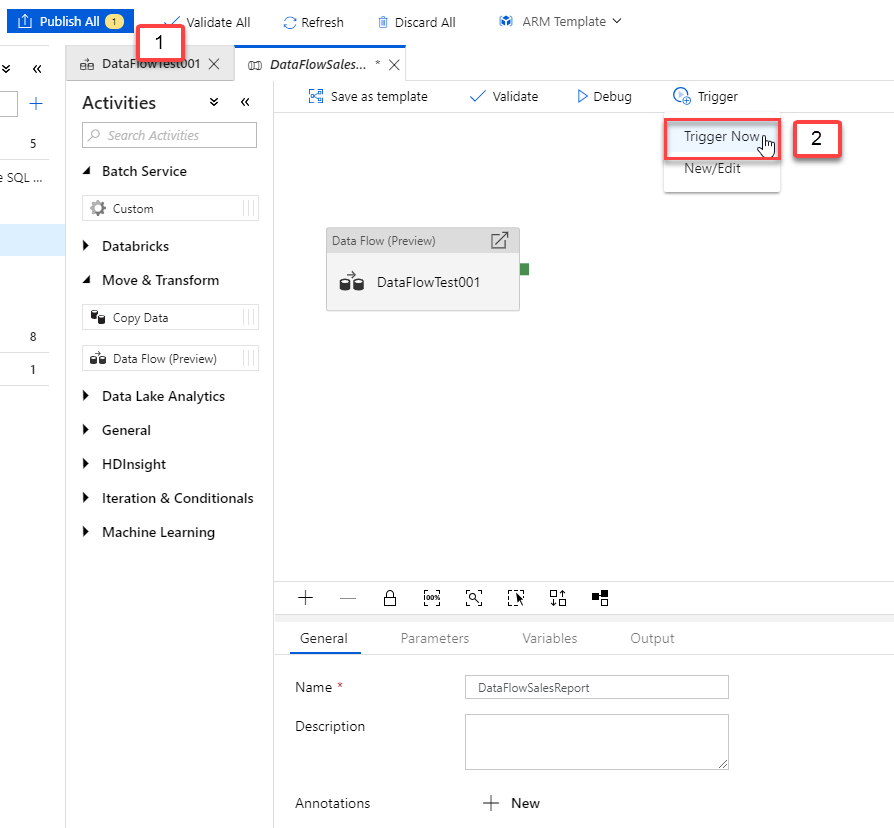Add a New annotation

pos(511,803)
